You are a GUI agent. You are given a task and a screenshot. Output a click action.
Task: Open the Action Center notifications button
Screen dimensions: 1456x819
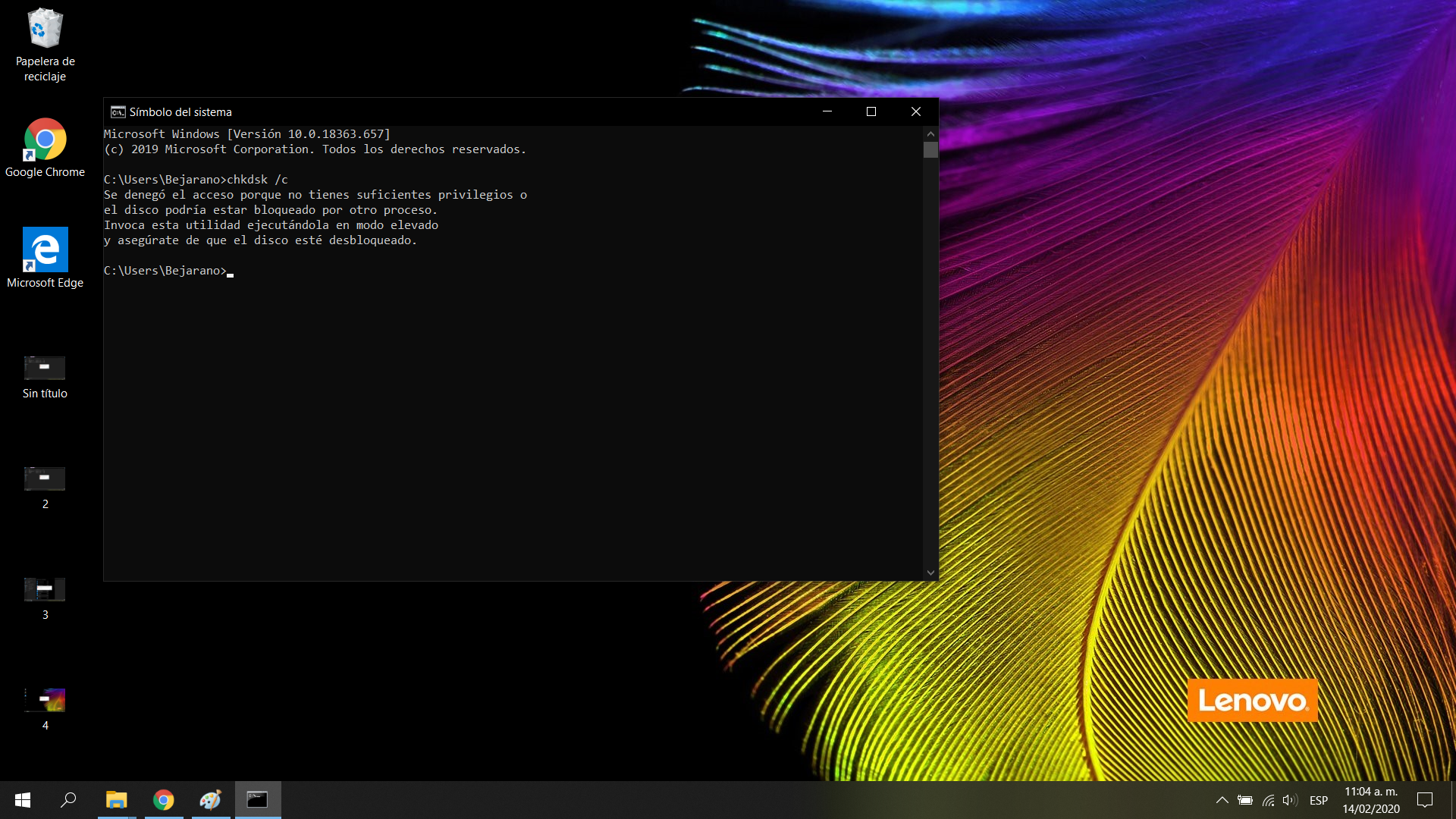point(1425,800)
